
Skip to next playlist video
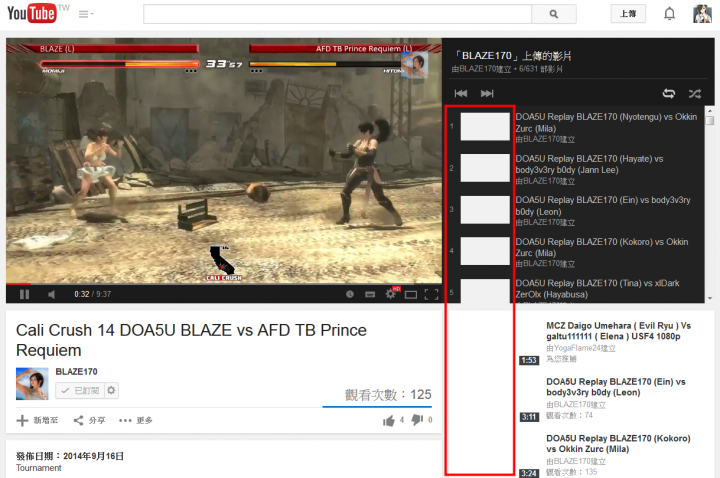(487, 94)
